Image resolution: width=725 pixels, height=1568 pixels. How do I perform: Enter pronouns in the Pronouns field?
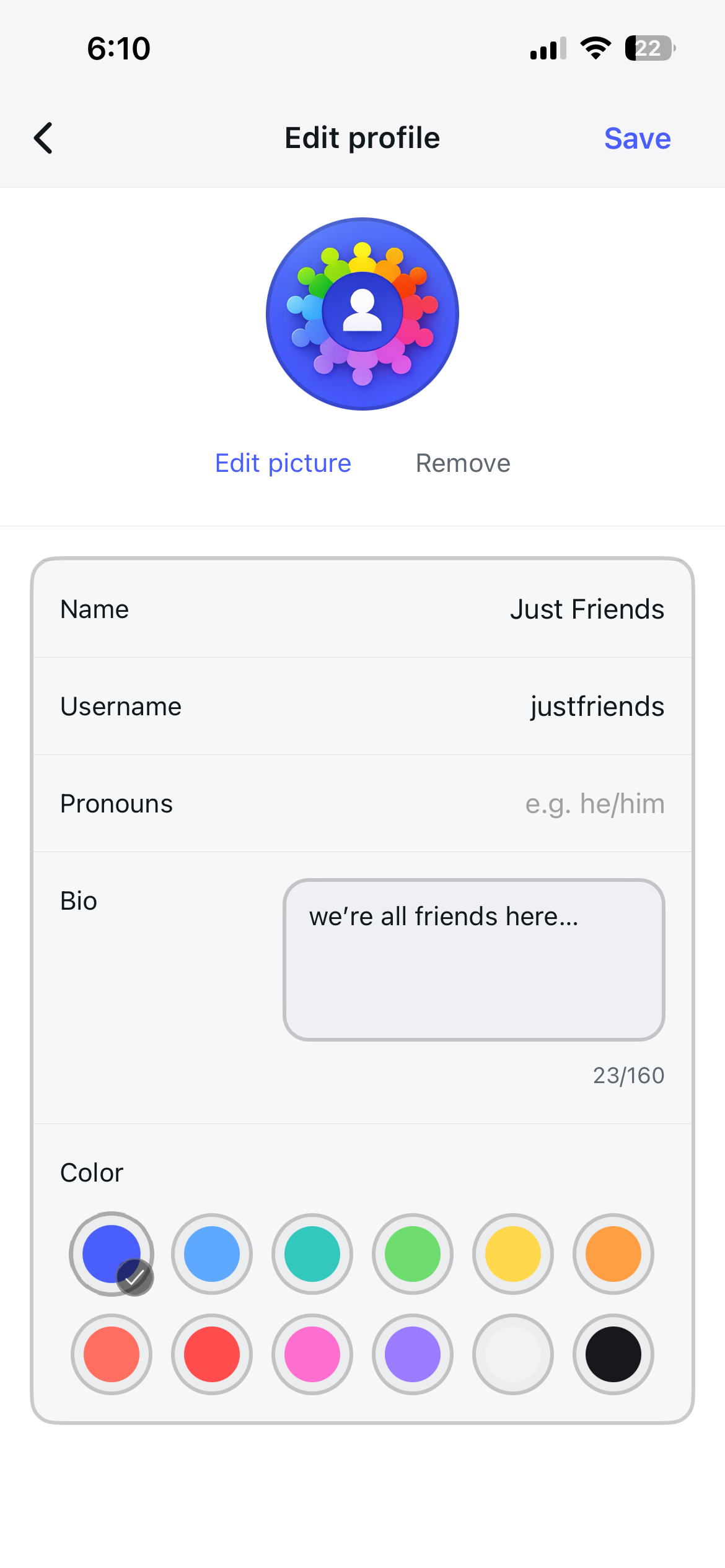point(594,804)
